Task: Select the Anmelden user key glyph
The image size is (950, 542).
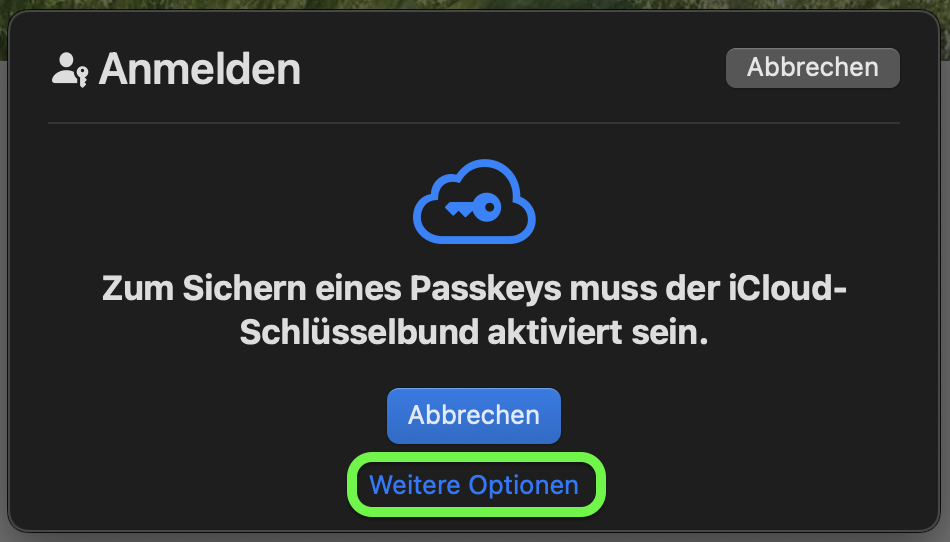Action: tap(70, 70)
